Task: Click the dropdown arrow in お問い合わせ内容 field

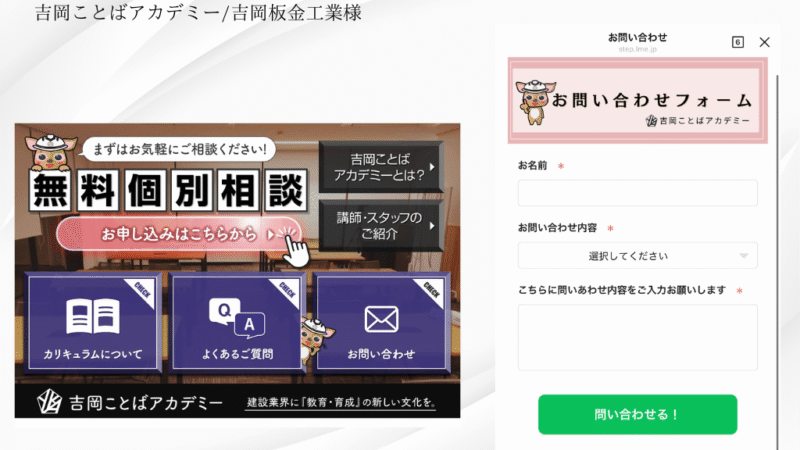Action: [743, 256]
